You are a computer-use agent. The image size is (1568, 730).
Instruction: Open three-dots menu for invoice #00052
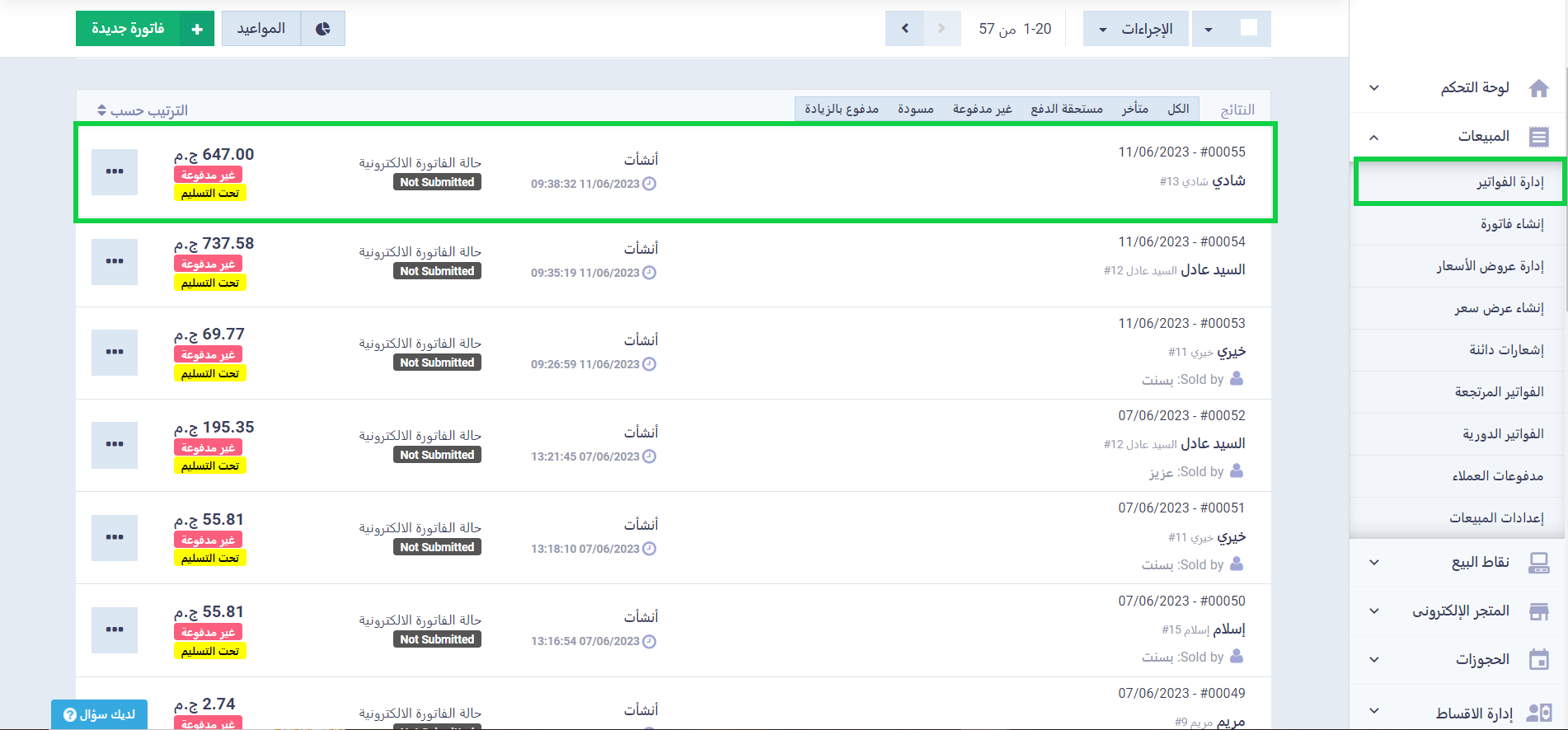pyautogui.click(x=115, y=445)
